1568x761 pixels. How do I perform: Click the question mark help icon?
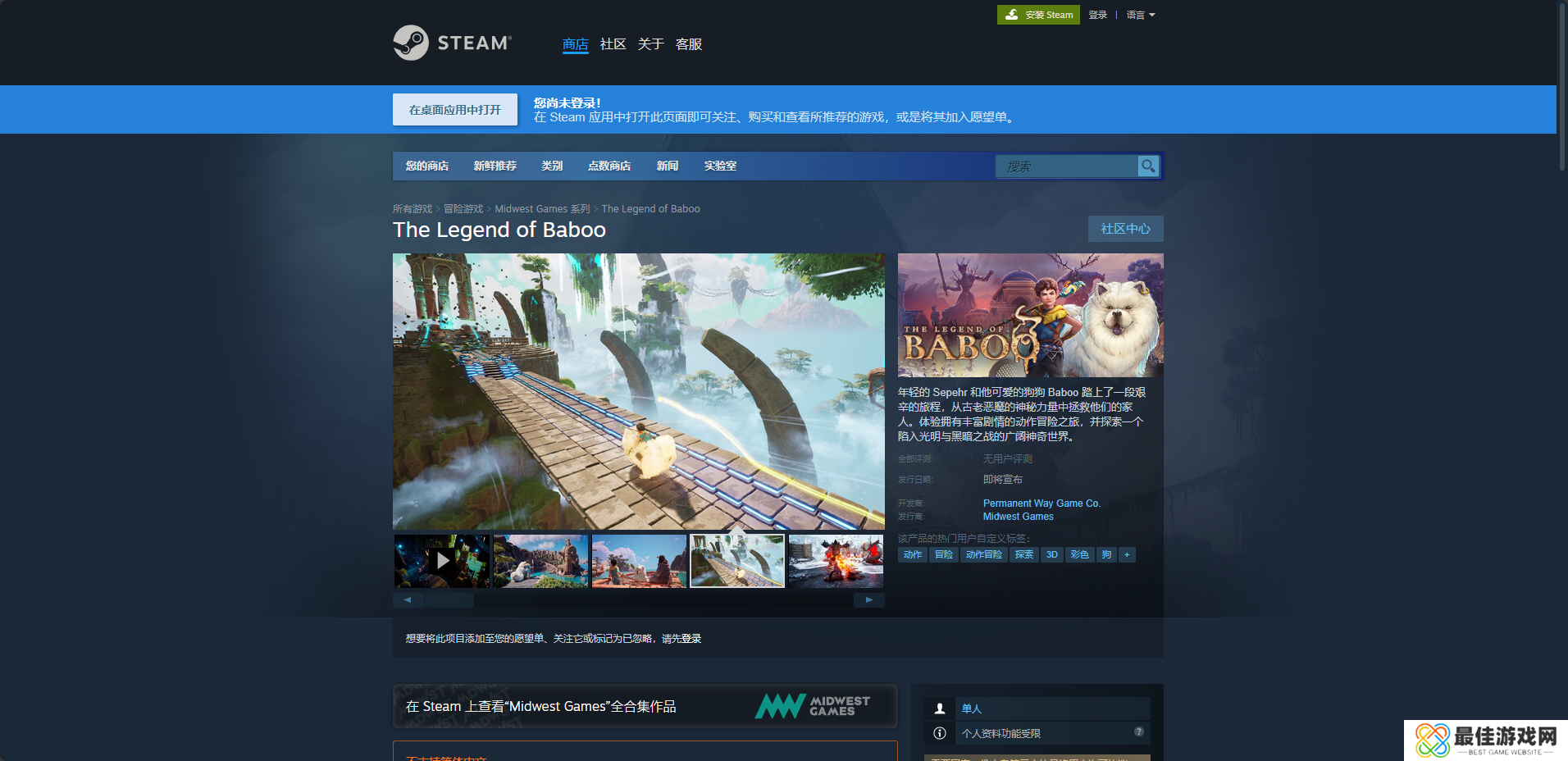coord(1139,732)
